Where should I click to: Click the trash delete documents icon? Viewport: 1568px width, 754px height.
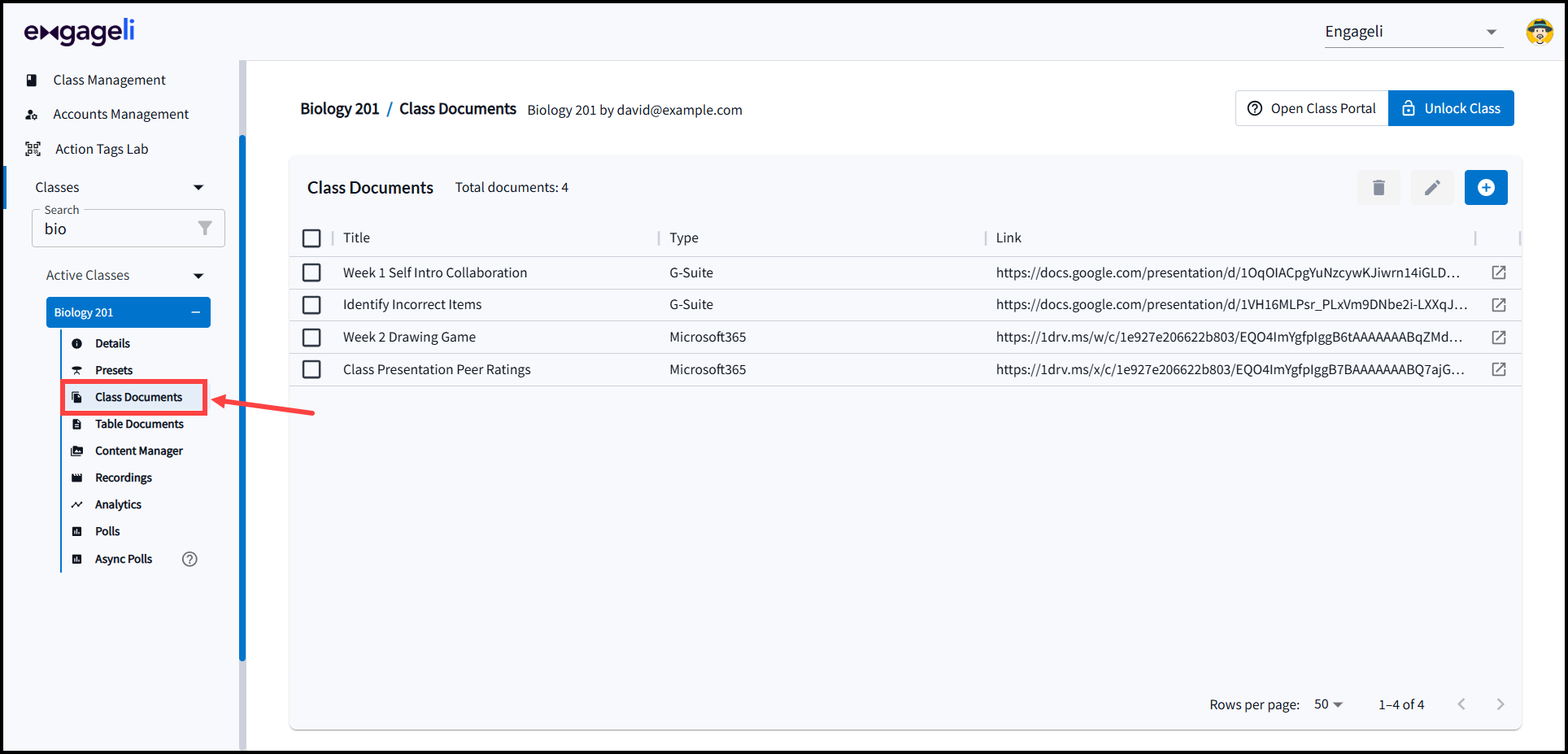(x=1379, y=188)
